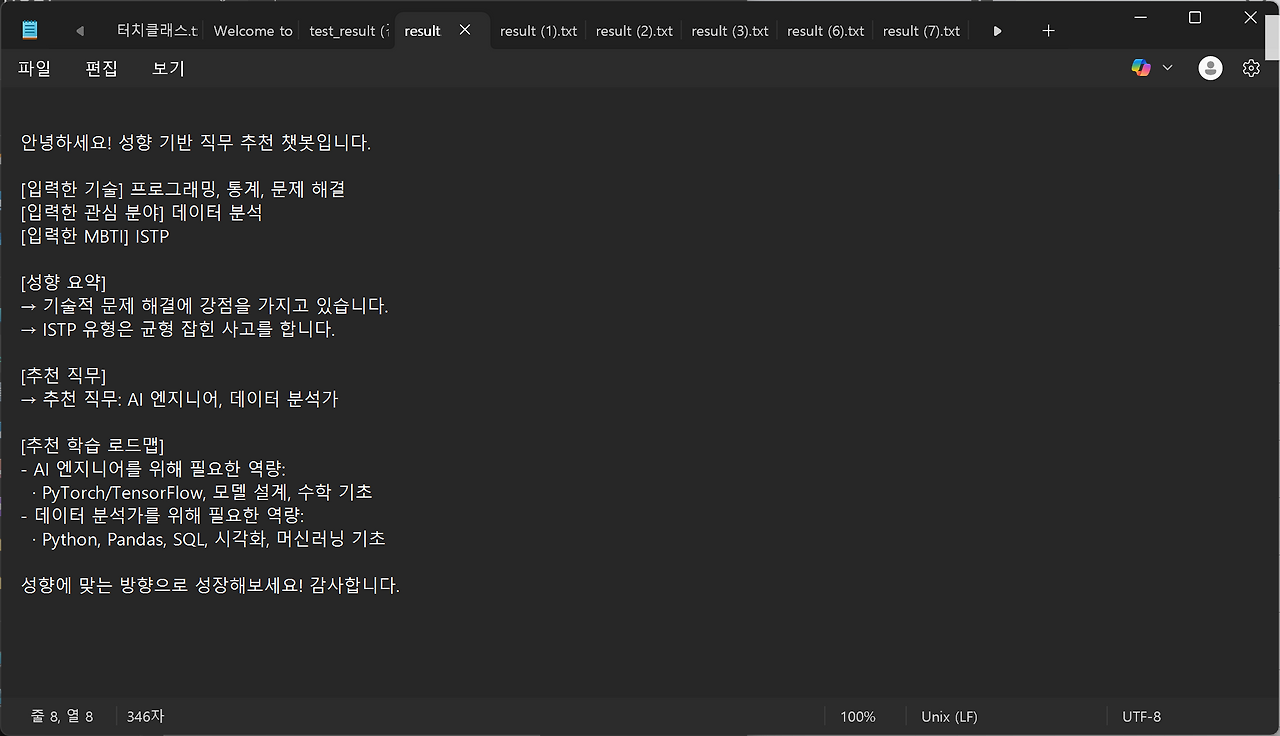Click the UTF-8 encoding indicator

point(1141,716)
